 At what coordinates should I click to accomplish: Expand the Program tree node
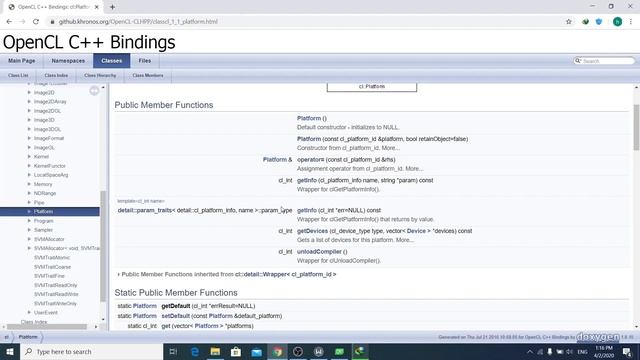[29, 220]
